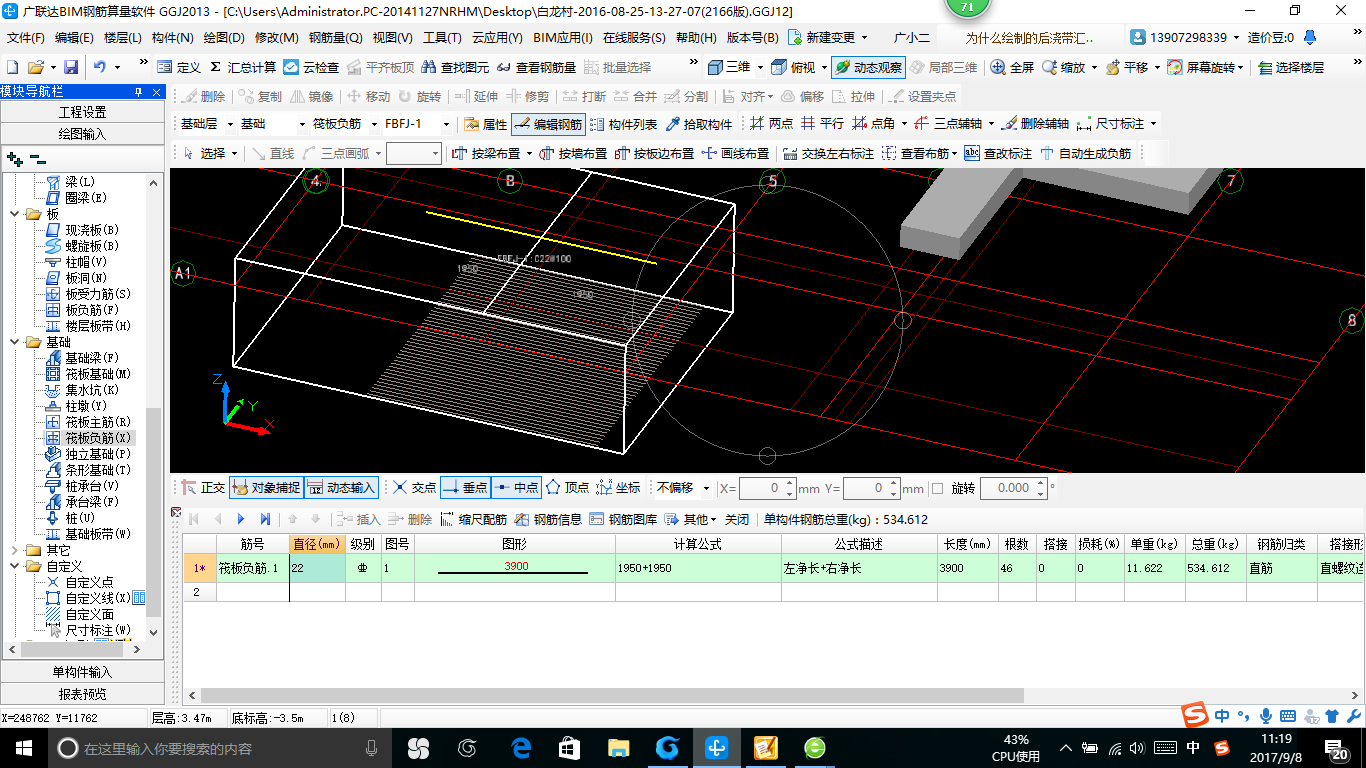Go to next record arrow in rebar table
Image resolution: width=1366 pixels, height=768 pixels.
(x=241, y=519)
